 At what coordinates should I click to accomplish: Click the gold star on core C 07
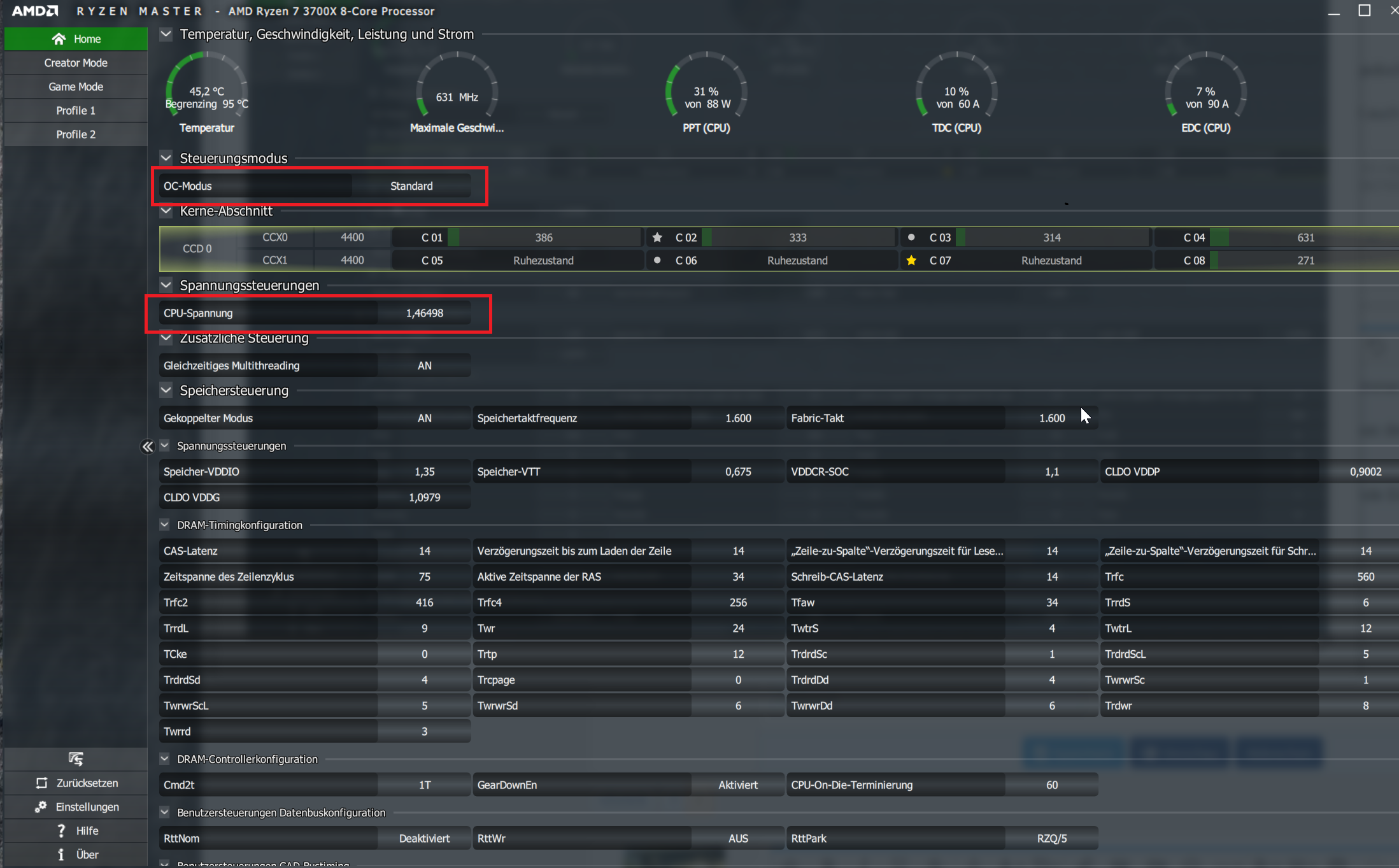point(911,260)
